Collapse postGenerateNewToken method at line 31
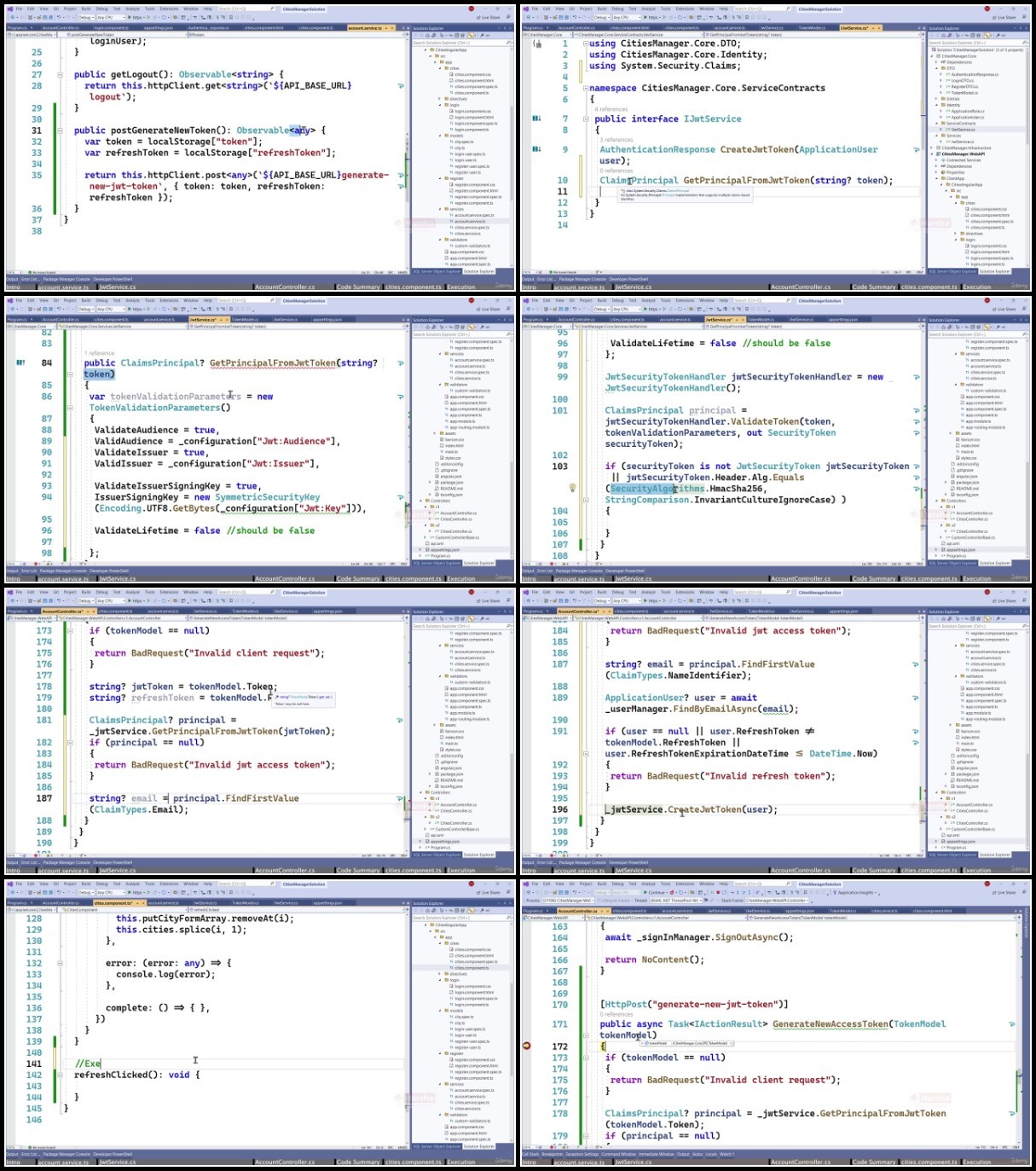Image resolution: width=1036 pixels, height=1171 pixels. [x=60, y=130]
